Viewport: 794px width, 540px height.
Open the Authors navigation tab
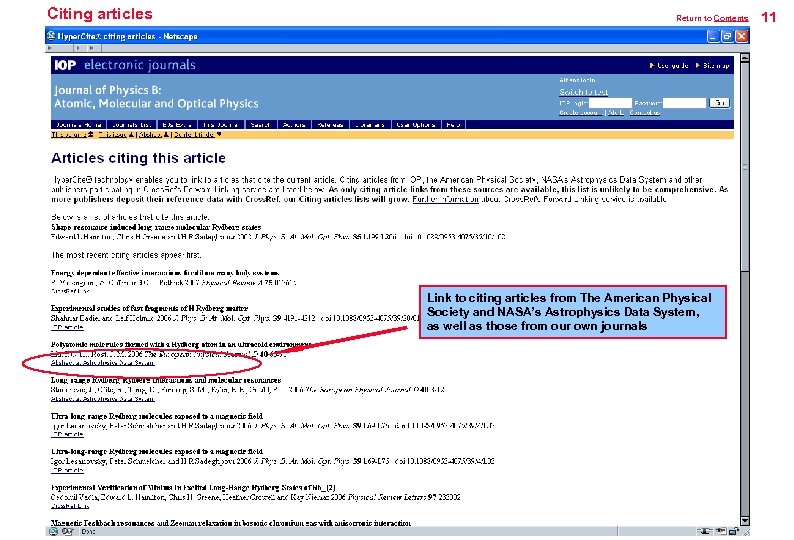tap(294, 125)
